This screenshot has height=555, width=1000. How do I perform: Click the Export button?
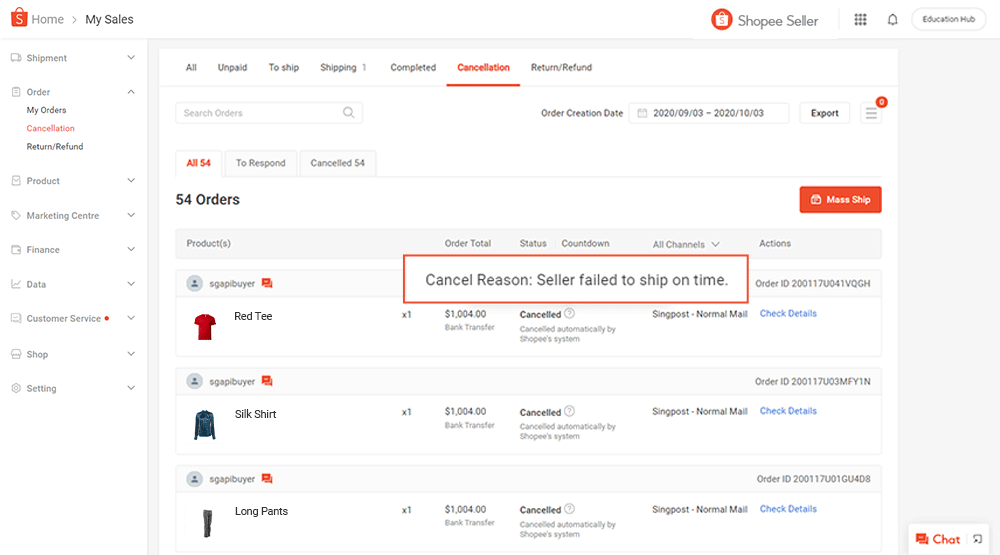824,113
